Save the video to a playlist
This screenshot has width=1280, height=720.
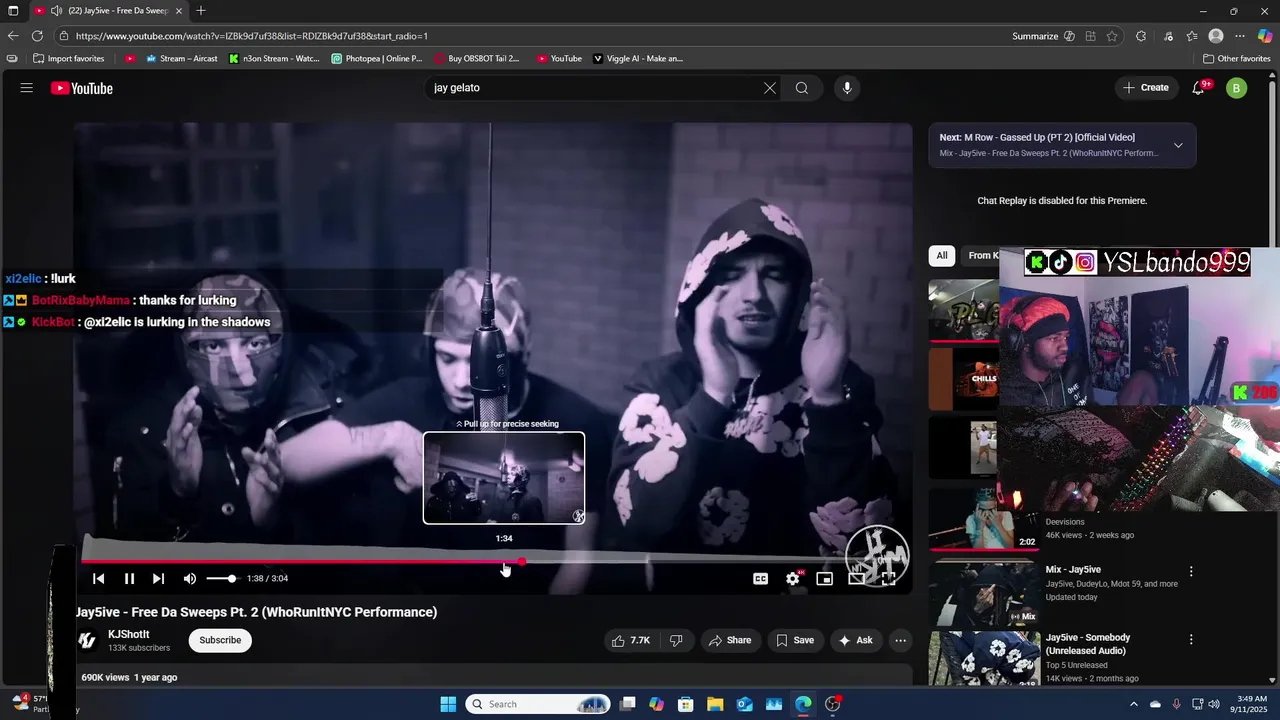click(x=795, y=640)
